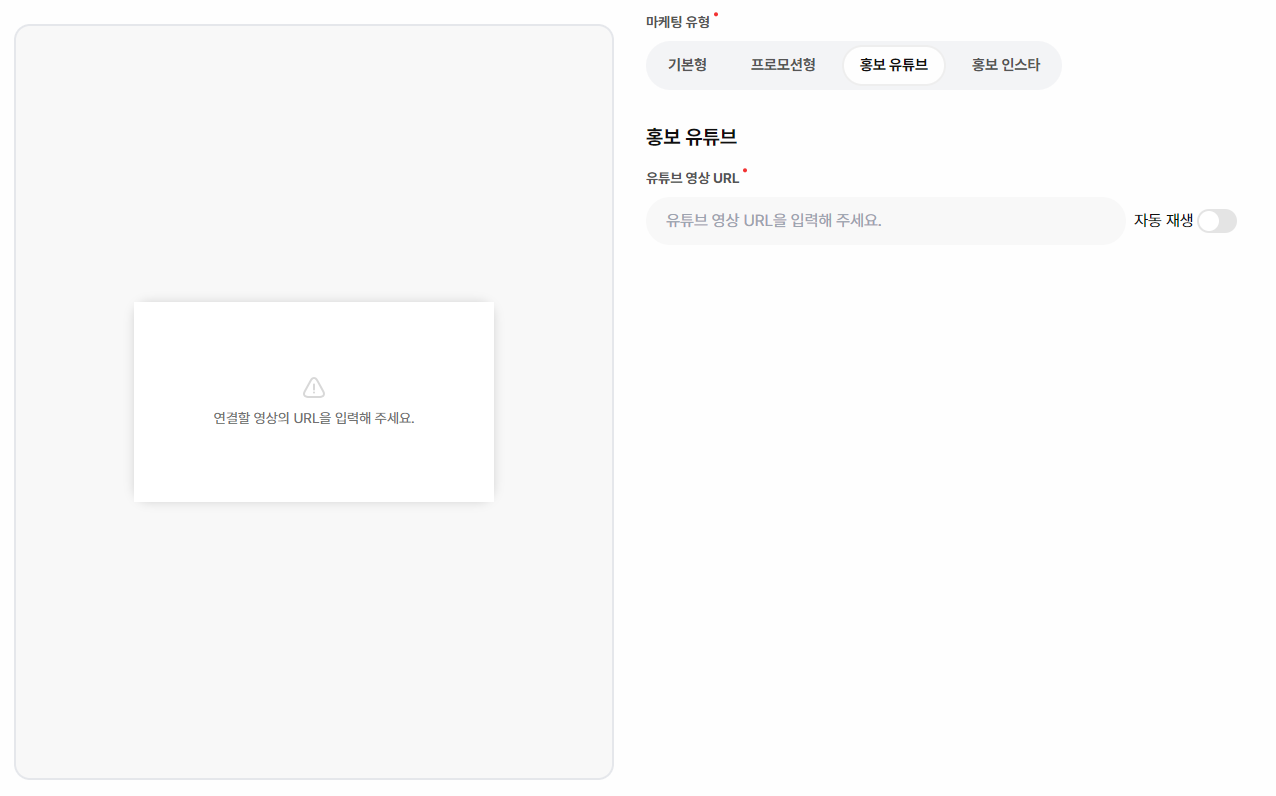Select the 홍보 유튜브 tab

point(894,65)
